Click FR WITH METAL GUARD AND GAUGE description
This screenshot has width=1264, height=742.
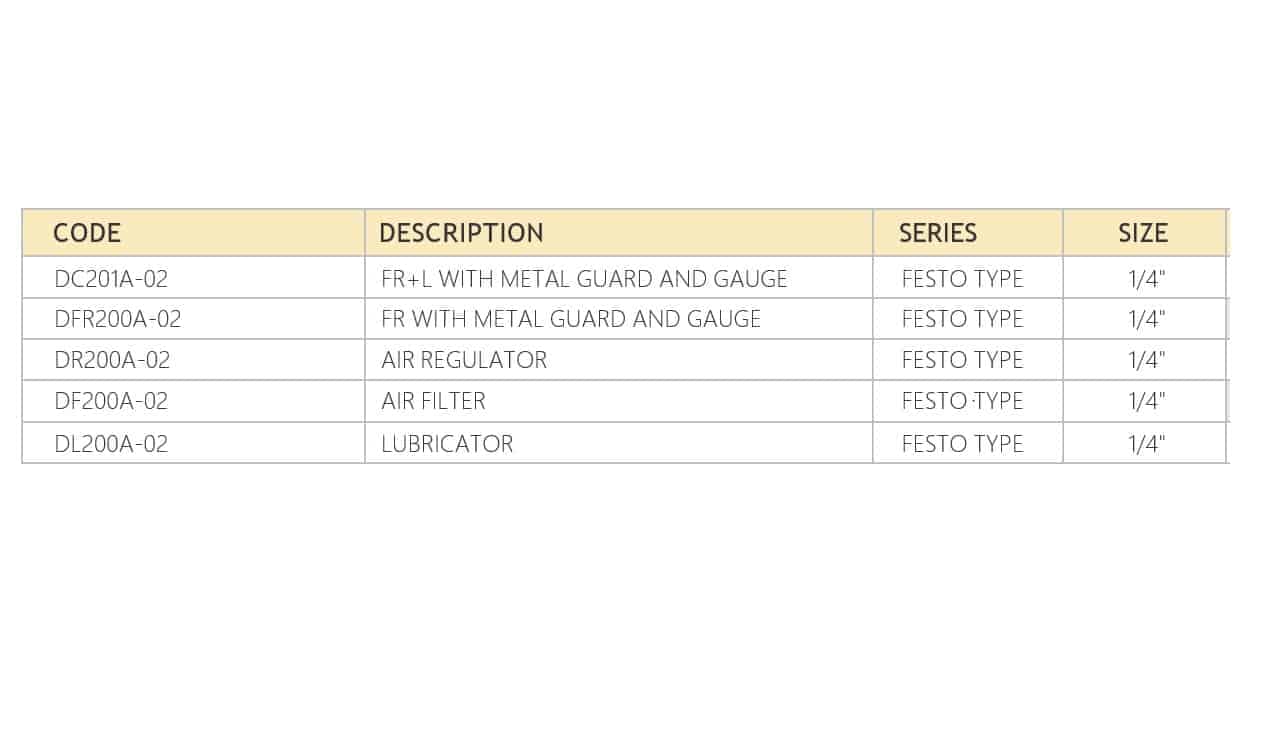point(571,319)
